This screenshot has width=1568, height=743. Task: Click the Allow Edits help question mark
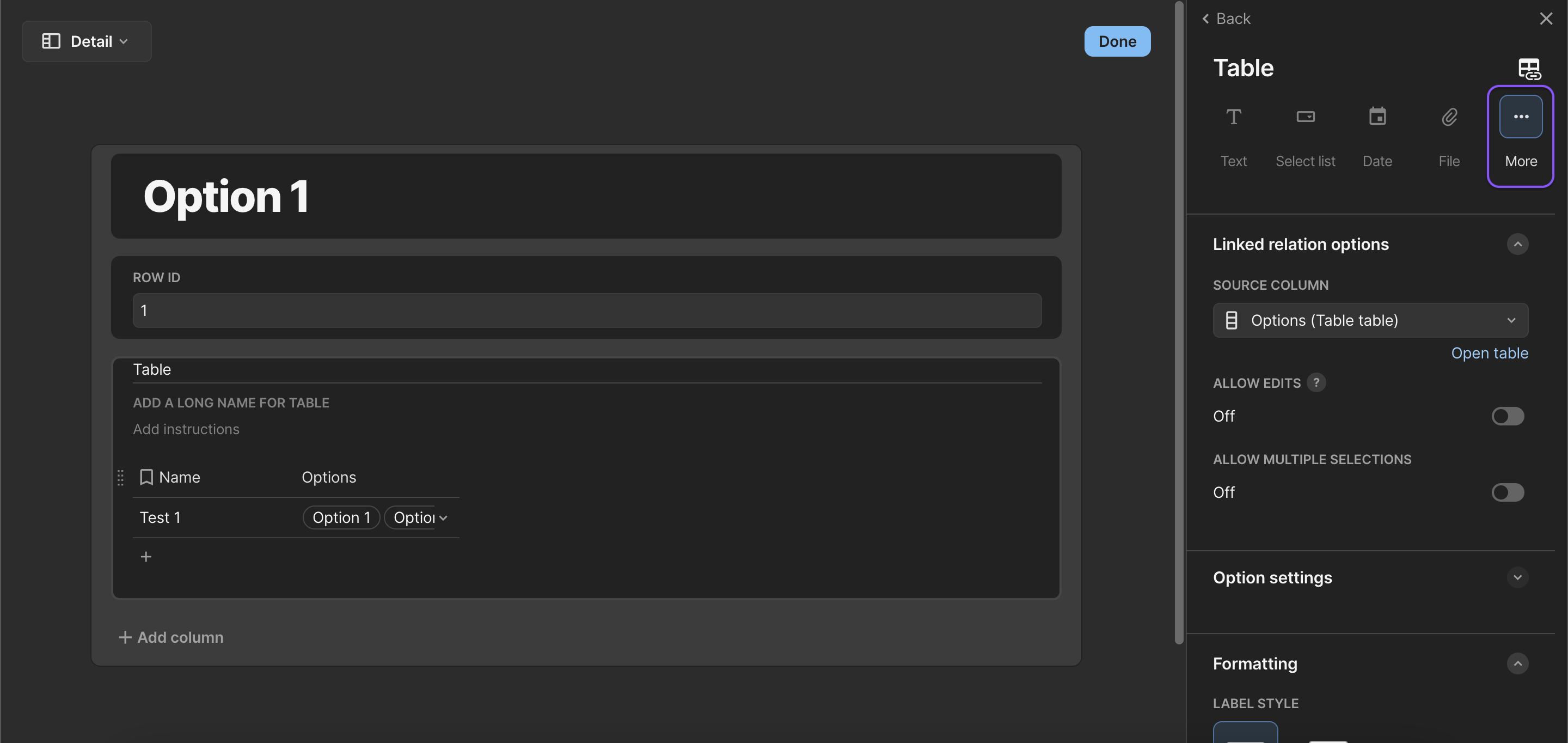[1316, 382]
